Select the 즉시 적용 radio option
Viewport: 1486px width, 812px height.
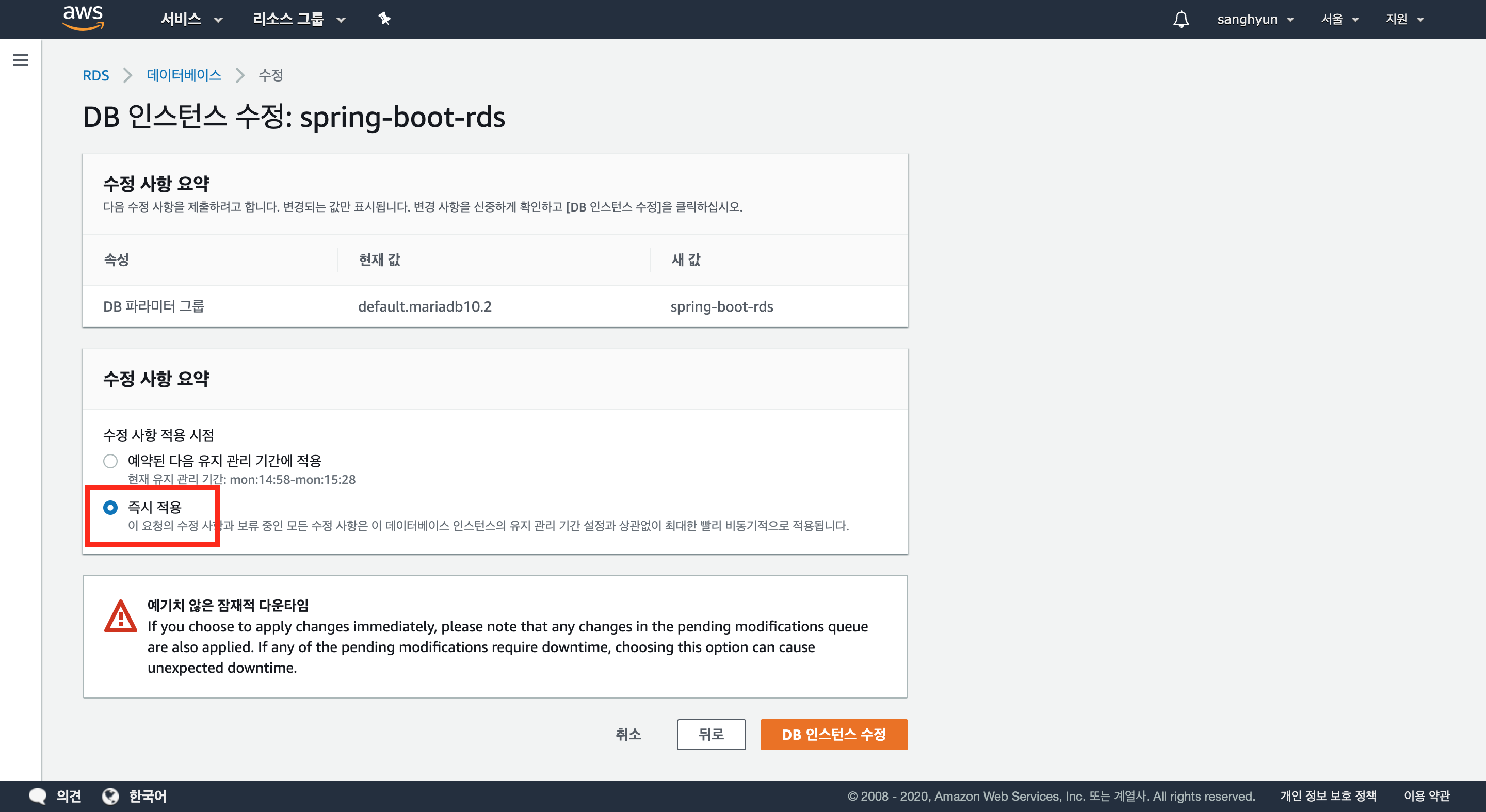point(110,508)
